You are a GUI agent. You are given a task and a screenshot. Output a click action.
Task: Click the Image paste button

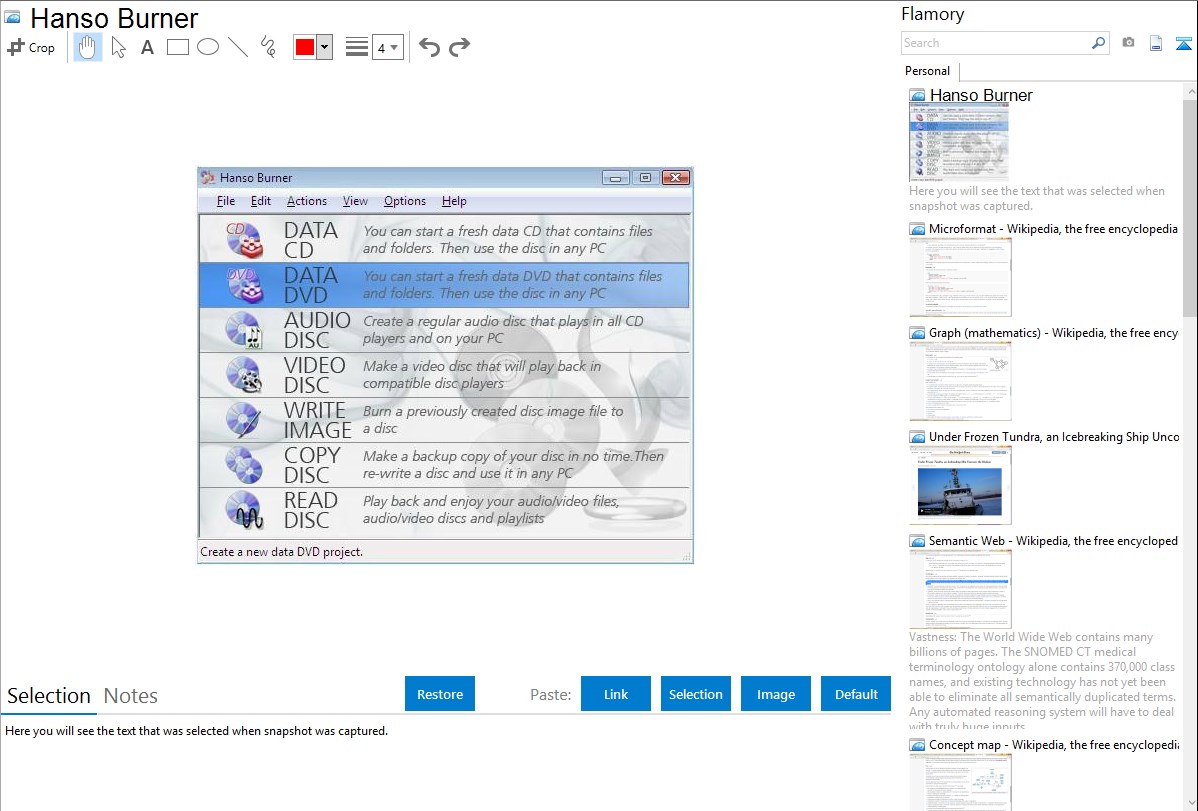[775, 694]
